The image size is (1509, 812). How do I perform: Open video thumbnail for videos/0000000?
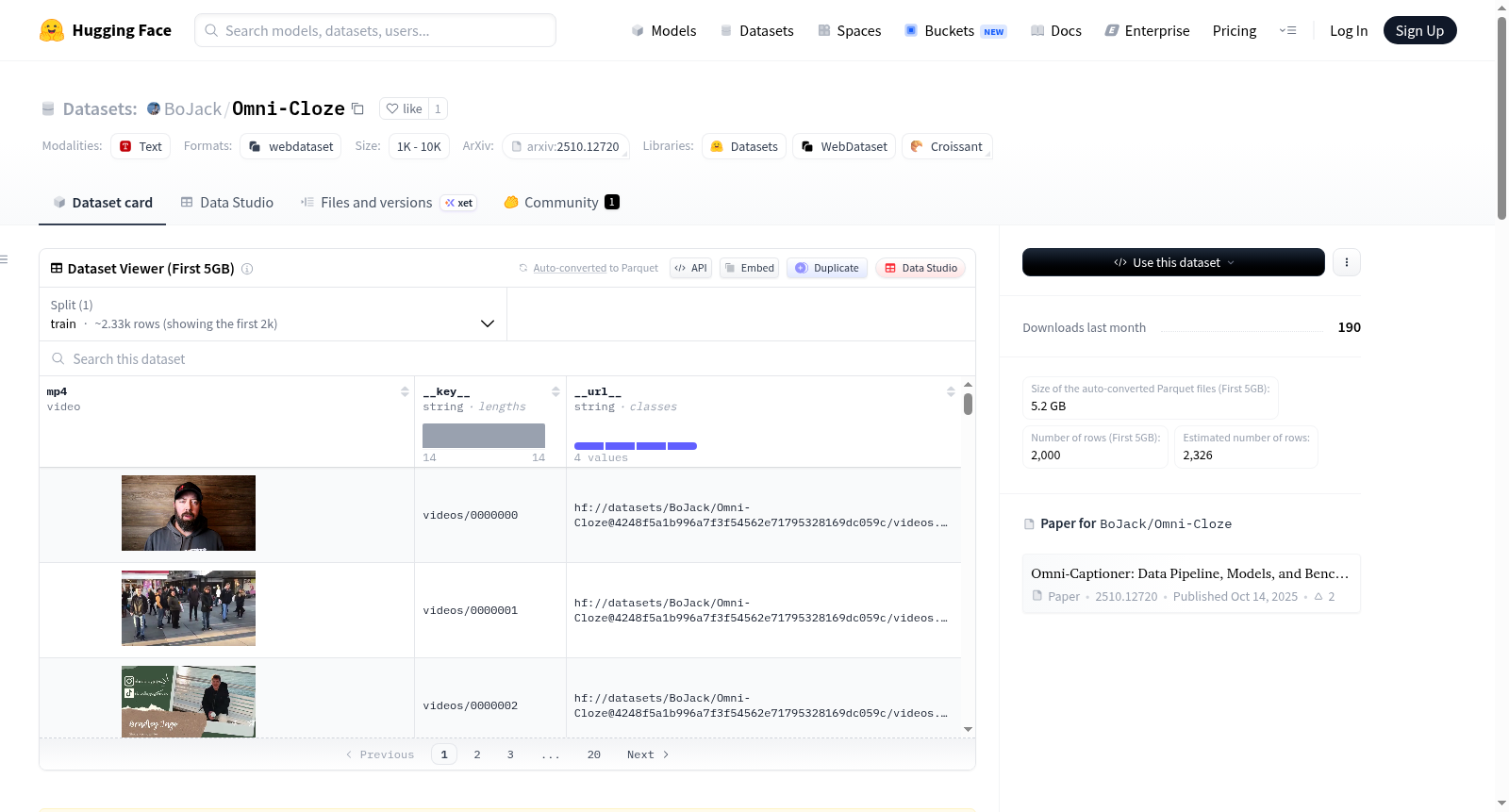pos(189,513)
